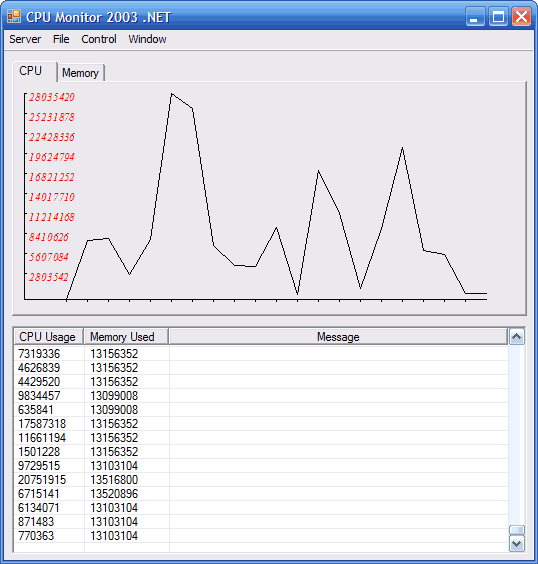538x564 pixels.
Task: Click the memory value 13516800
Action: point(114,480)
